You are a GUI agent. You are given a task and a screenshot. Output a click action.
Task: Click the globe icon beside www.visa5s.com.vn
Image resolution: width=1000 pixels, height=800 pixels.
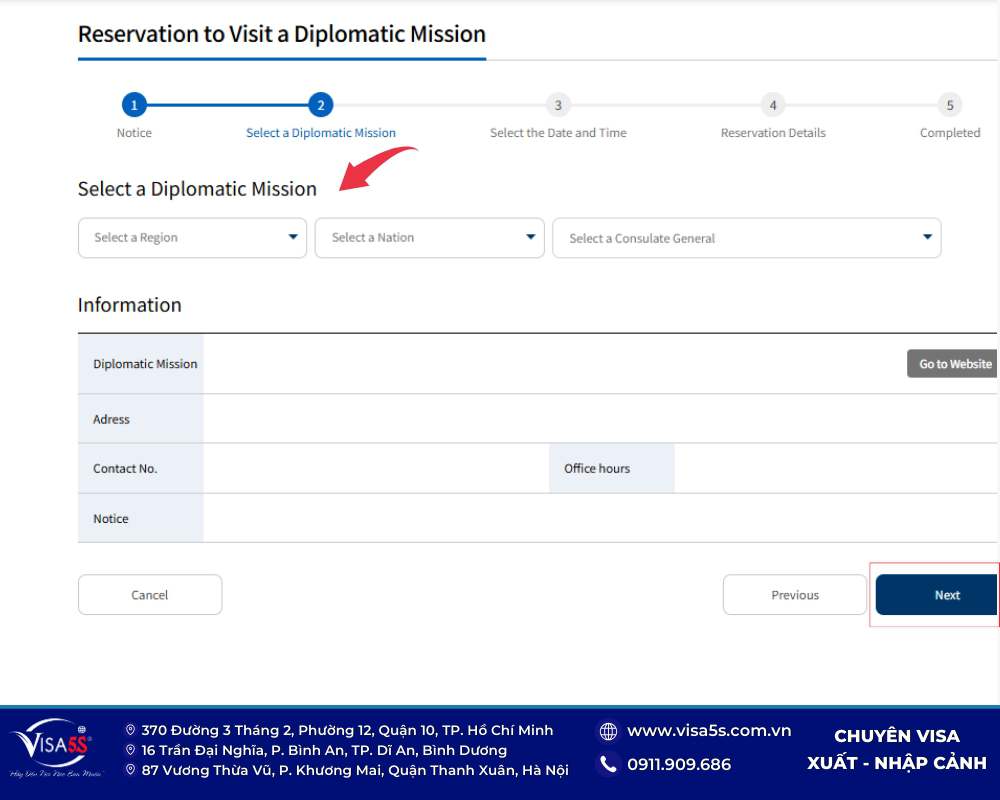[x=607, y=730]
